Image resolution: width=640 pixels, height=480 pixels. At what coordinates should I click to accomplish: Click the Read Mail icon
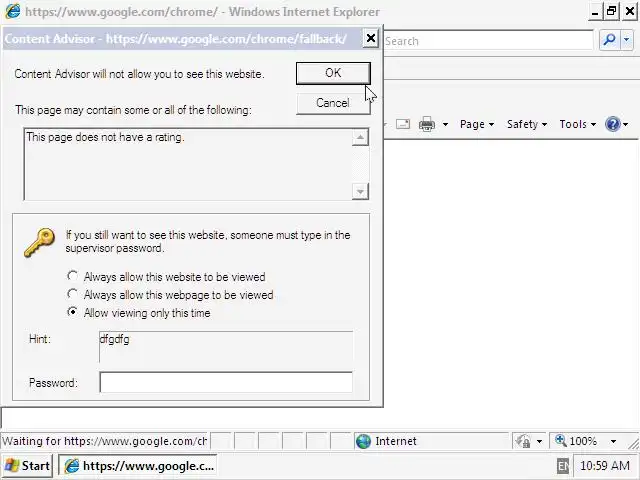coord(403,124)
